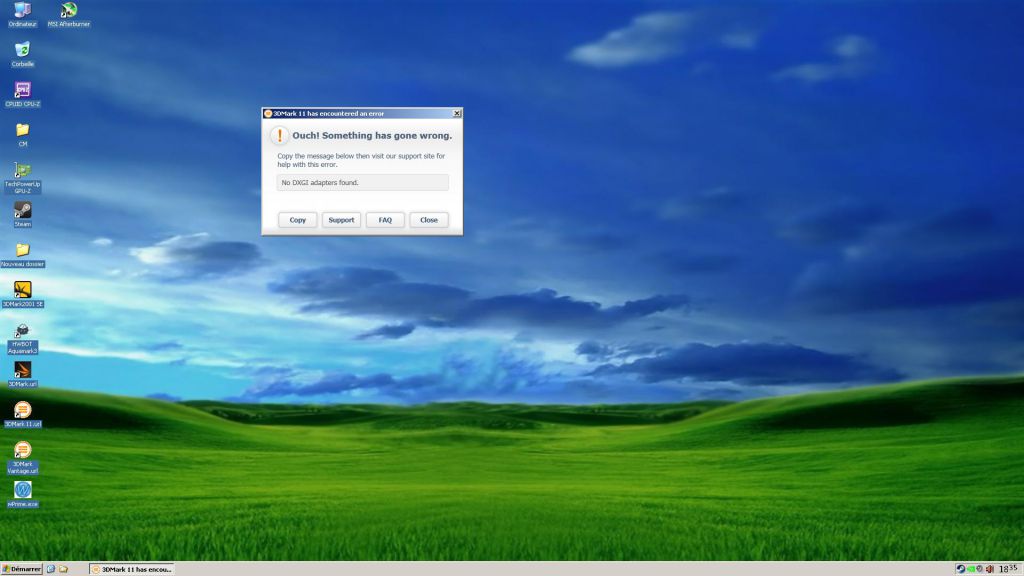Select the Nouveau dossier folder

click(x=22, y=255)
